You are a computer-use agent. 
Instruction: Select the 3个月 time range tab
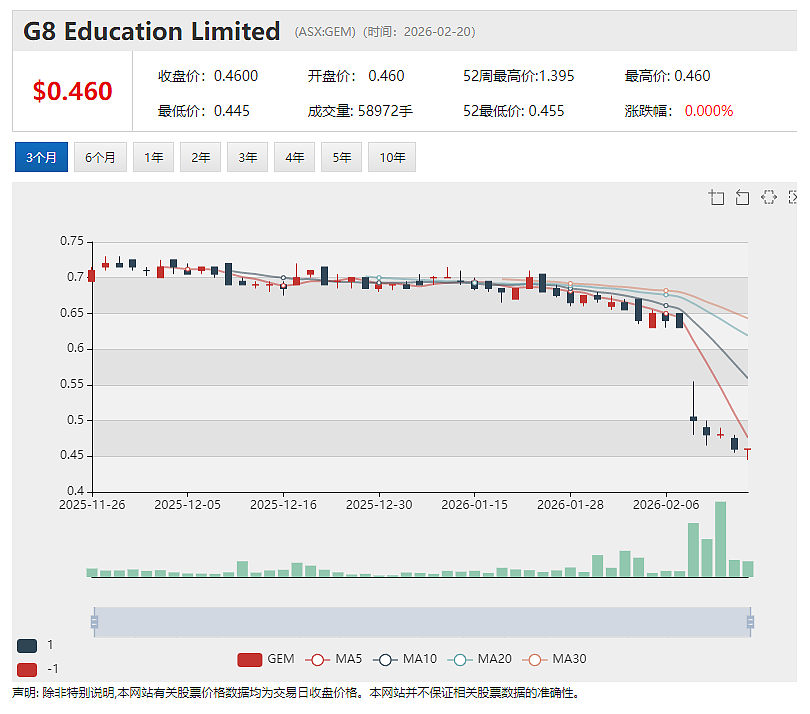41,157
